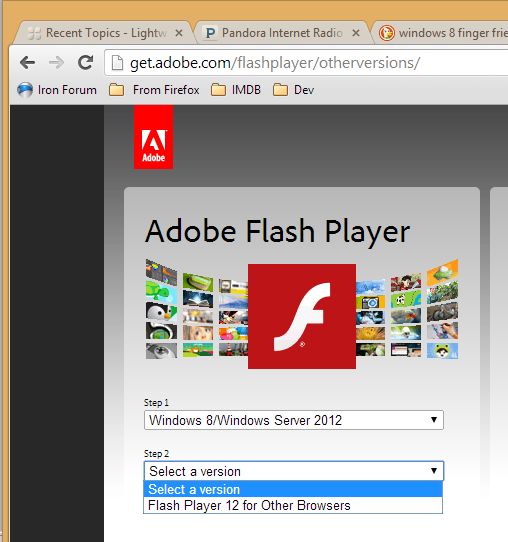Viewport: 508px width, 542px height.
Task: Click the browser forward arrow
Action: tap(56, 63)
